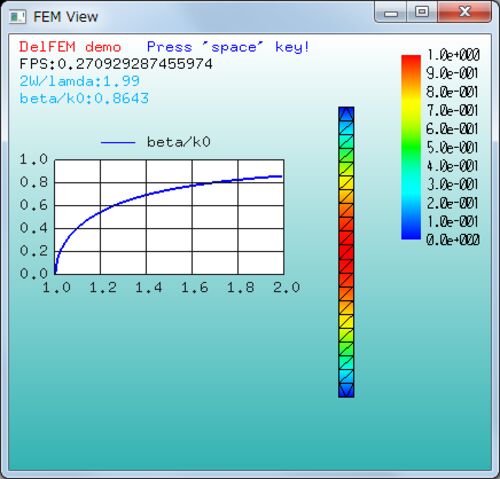Click the beta/k0:0.8643 value
Screen dimensions: 500x479
(84, 98)
